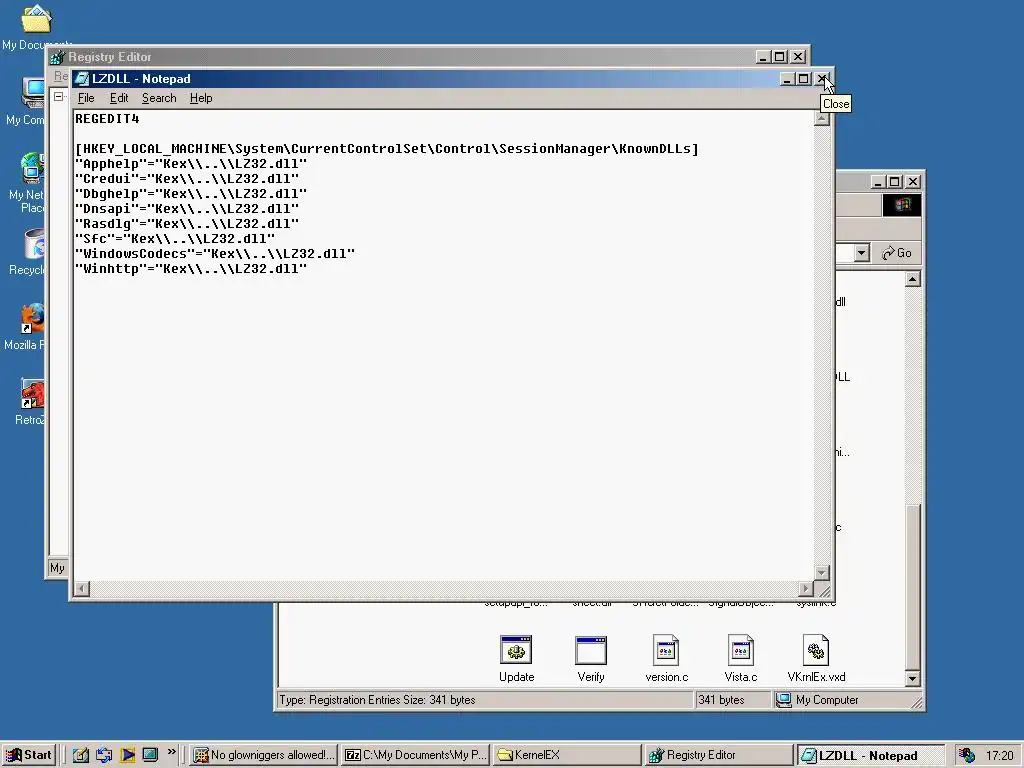Click the Show Desktop quick launch icon
The image size is (1024, 768).
click(150, 755)
